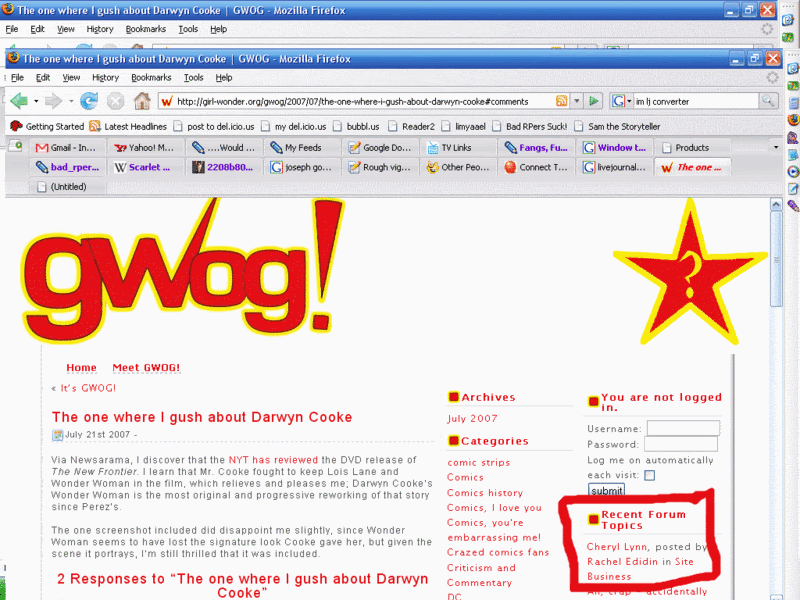Screen dimensions: 800x600
Task: Open Bookmarks menu in the back Firefox window
Action: [146, 29]
